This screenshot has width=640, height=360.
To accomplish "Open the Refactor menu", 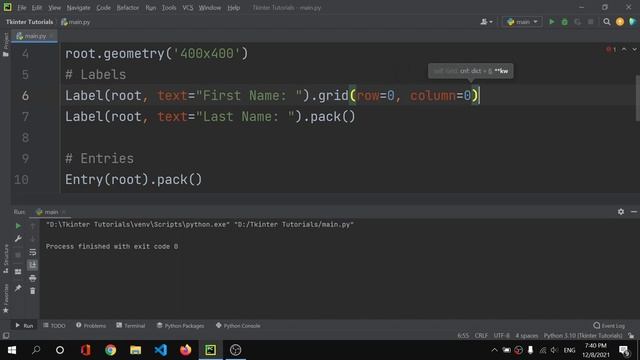I will 128,8.
